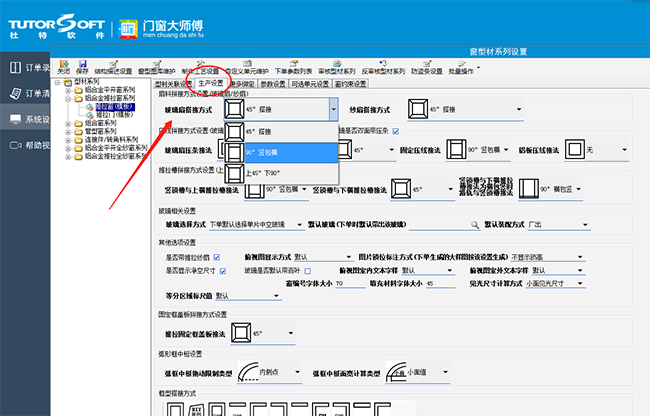This screenshot has height=416, width=650.
Task: Click the 小面值 arc icon for 弧框中梃面宽计算类型
Action: pos(396,372)
